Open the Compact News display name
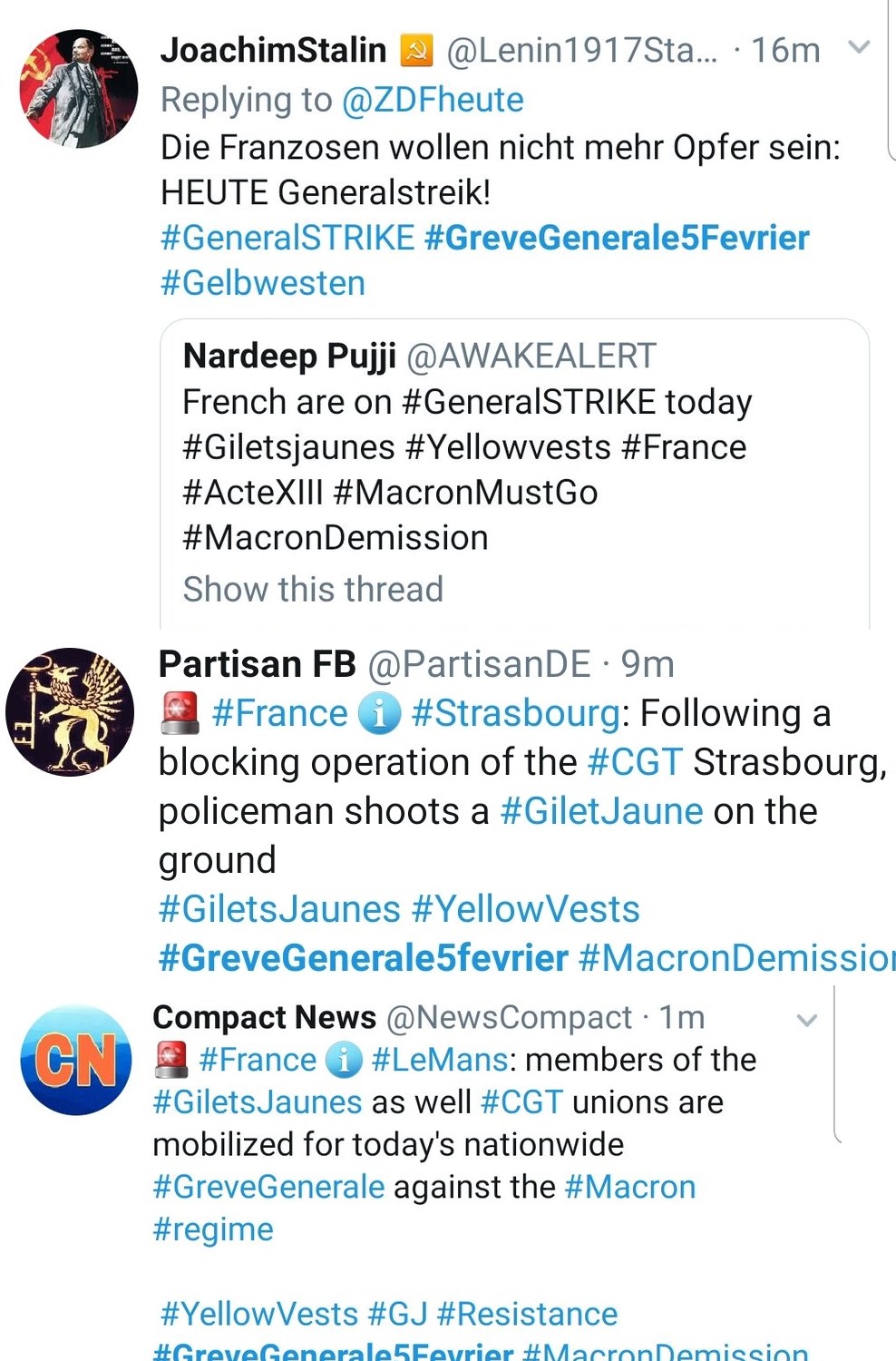Viewport: 896px width, 1361px height. click(264, 1018)
